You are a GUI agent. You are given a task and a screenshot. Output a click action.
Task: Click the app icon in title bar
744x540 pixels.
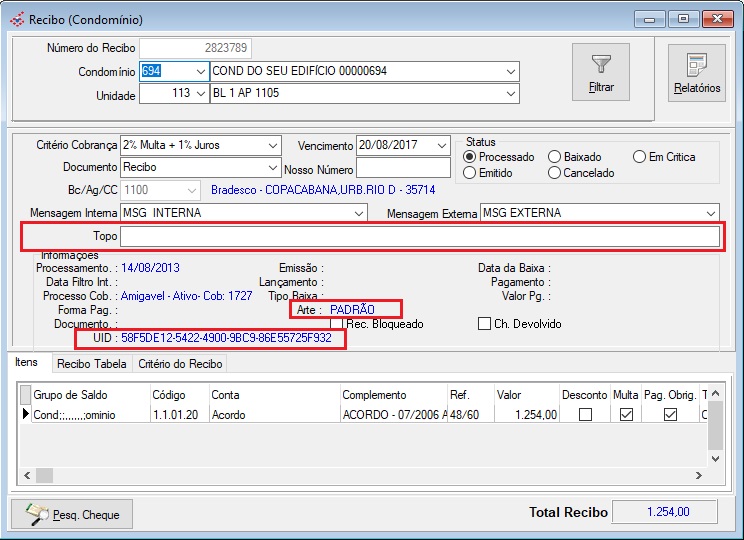click(x=16, y=19)
